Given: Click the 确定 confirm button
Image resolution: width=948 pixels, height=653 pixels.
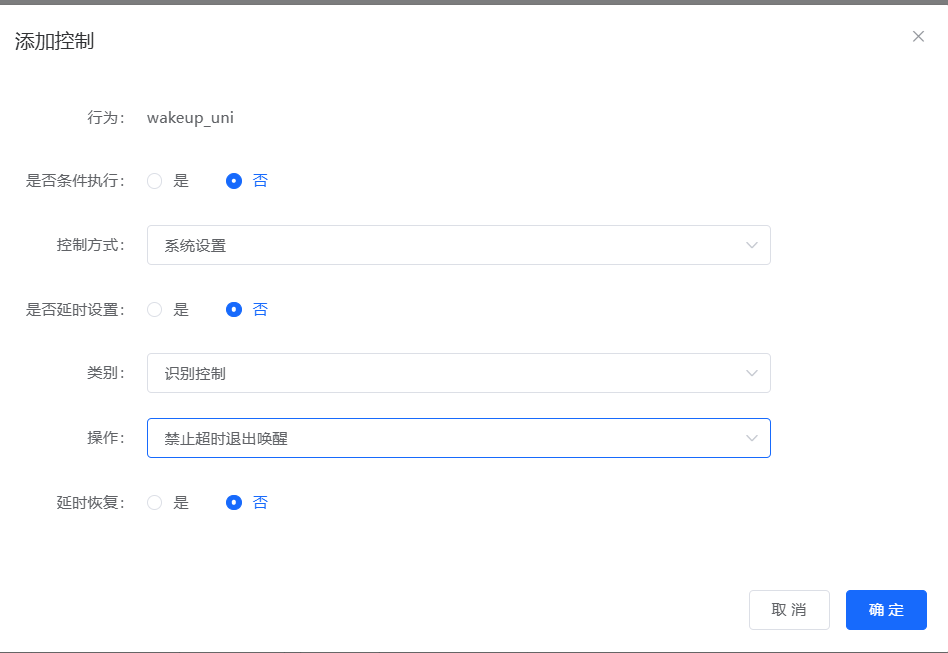Looking at the screenshot, I should (x=886, y=610).
